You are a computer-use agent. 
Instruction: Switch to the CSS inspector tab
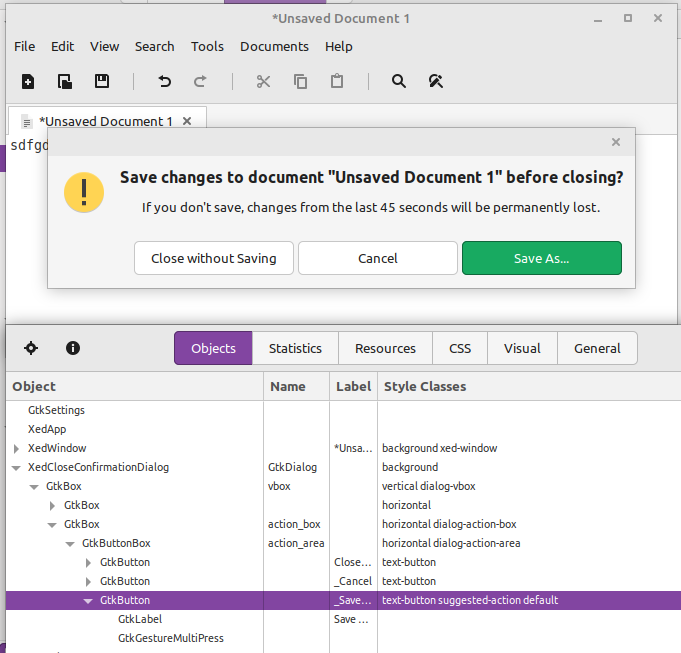tap(460, 348)
